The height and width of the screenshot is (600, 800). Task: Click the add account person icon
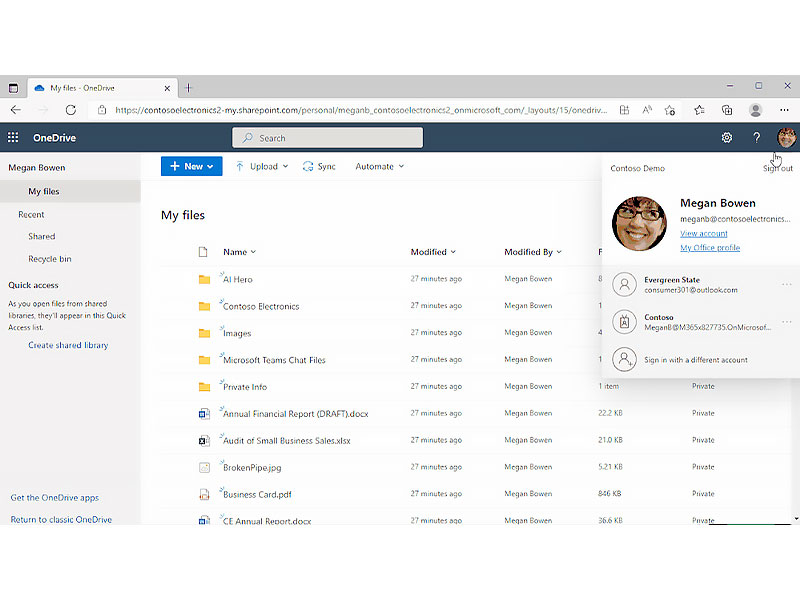point(624,360)
